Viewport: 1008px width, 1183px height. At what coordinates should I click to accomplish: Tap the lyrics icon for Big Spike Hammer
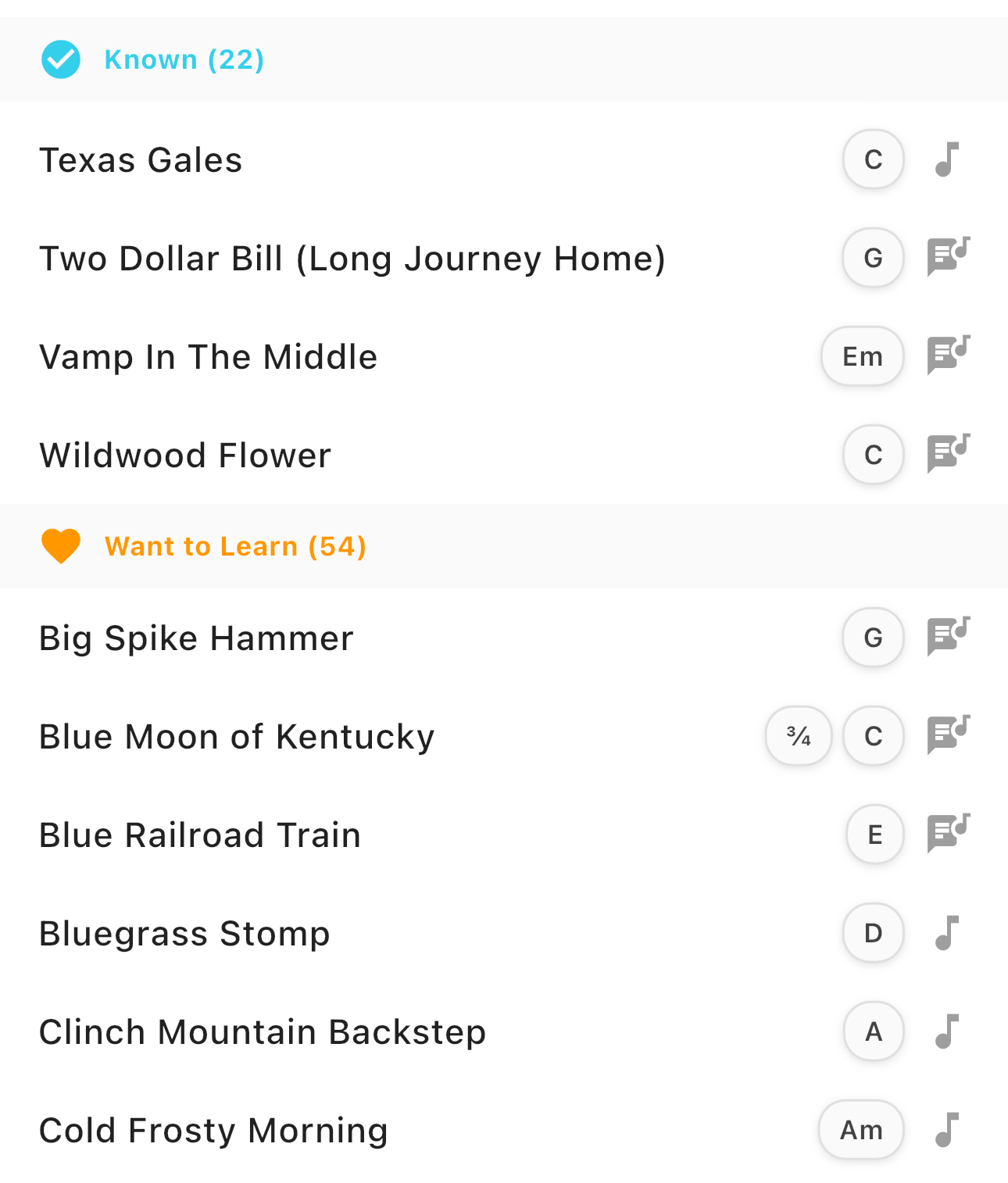[948, 637]
